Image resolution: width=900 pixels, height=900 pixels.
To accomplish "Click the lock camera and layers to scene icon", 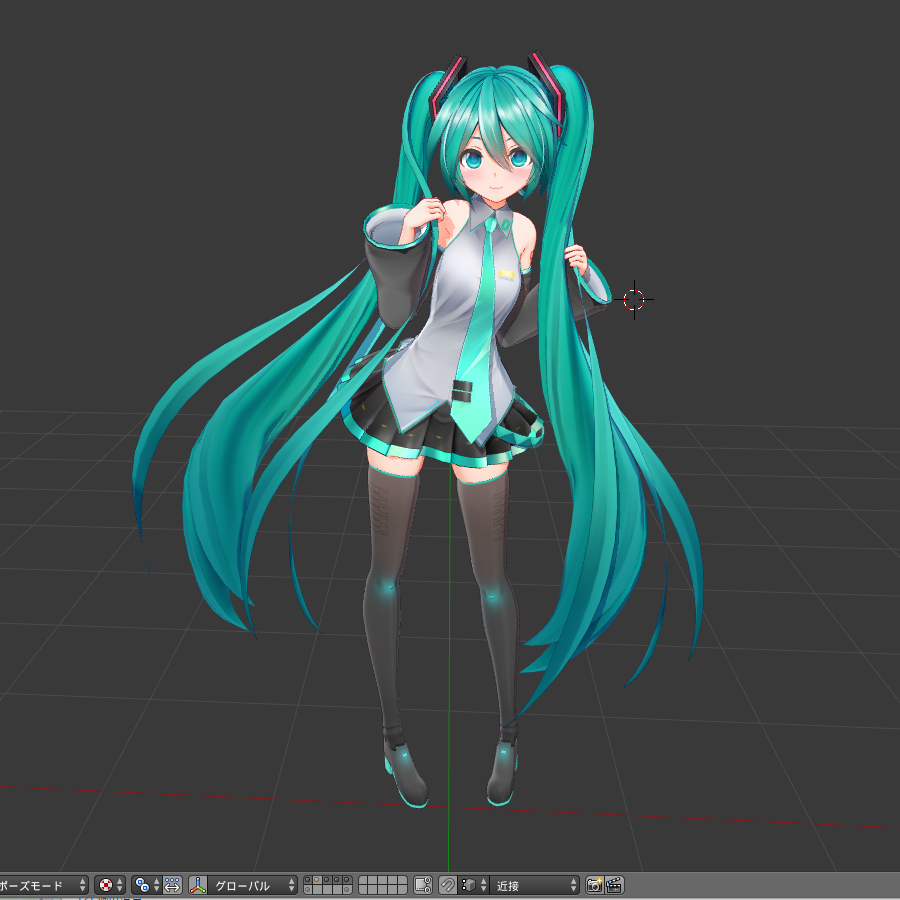I will coord(422,885).
